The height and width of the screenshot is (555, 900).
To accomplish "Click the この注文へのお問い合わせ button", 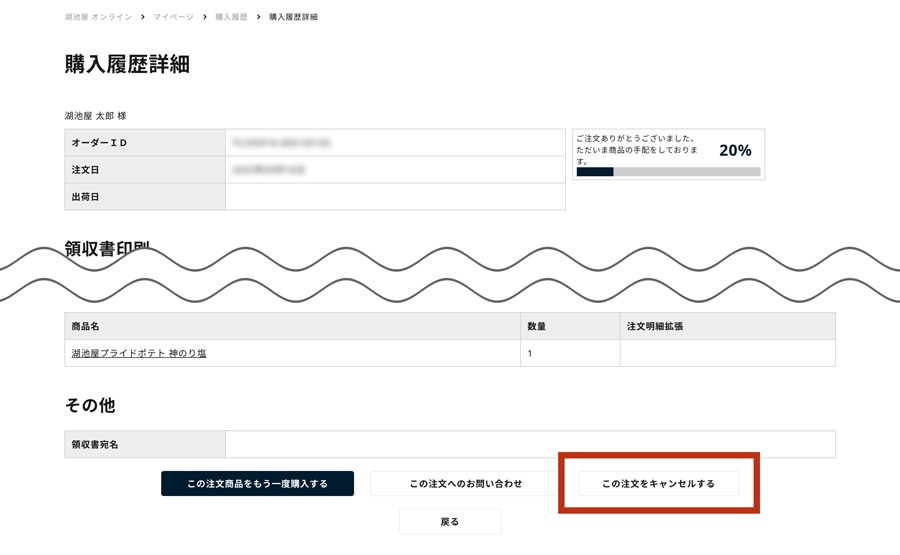I will click(465, 484).
